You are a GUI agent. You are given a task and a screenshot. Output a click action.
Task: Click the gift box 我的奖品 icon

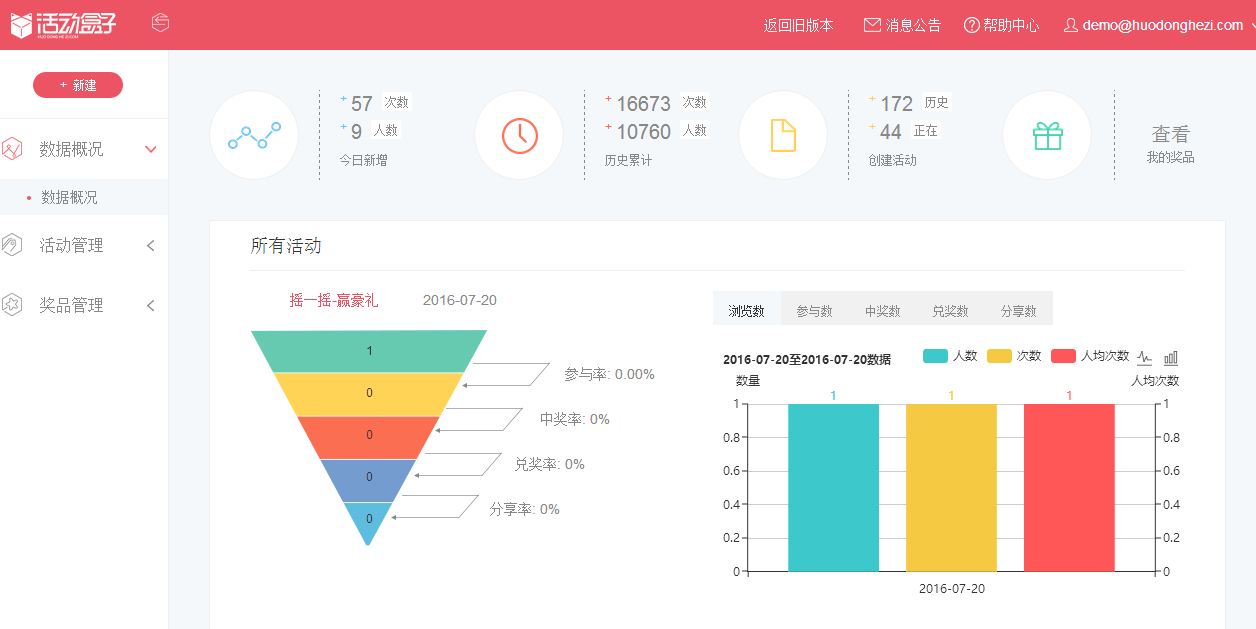(1047, 135)
